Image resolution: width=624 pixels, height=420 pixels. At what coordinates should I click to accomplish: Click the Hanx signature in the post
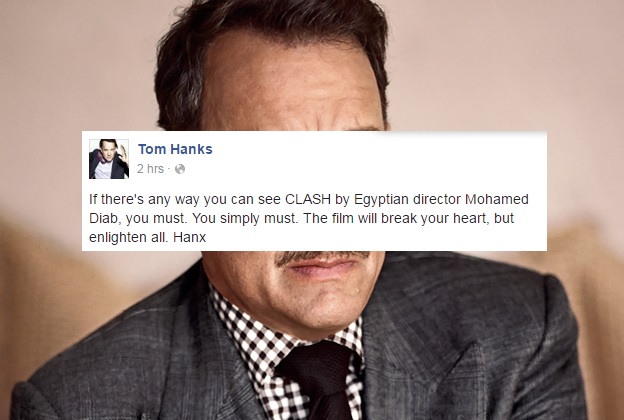[189, 237]
